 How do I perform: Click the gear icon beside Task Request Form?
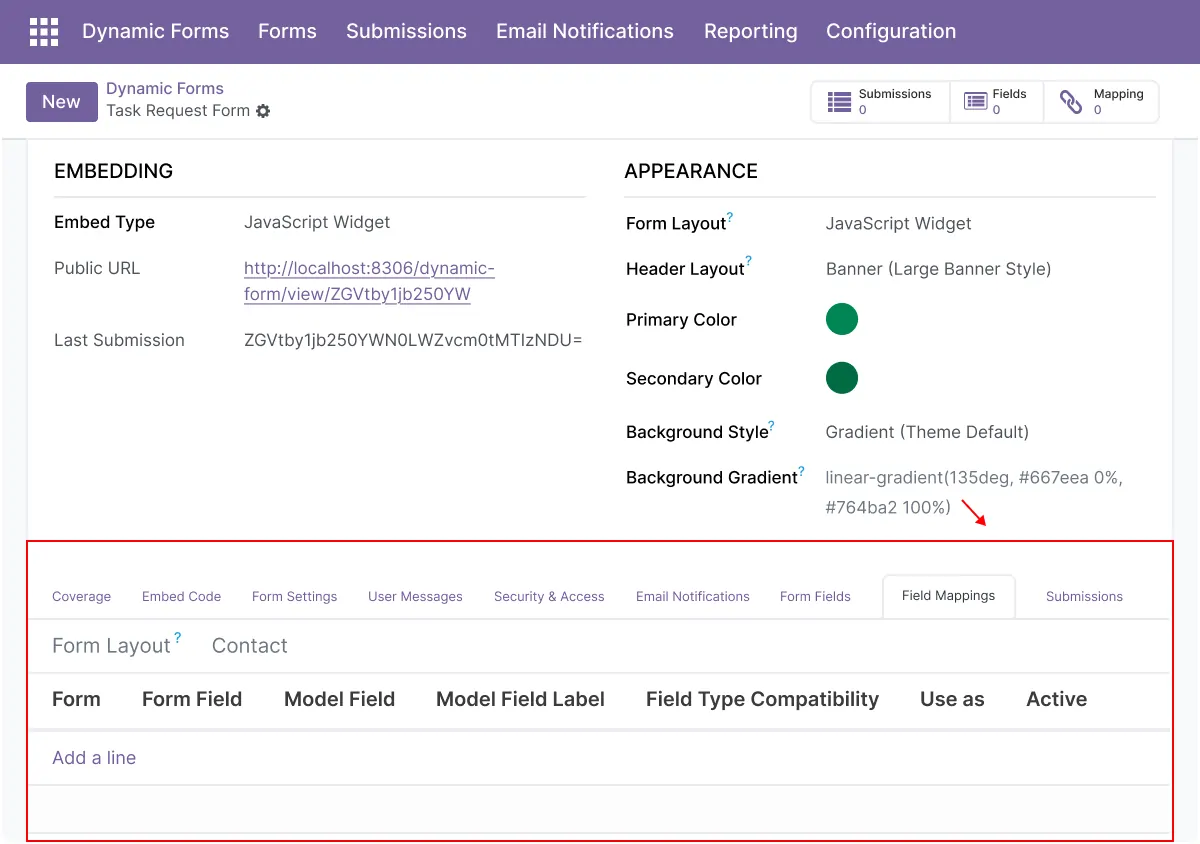[x=263, y=111]
